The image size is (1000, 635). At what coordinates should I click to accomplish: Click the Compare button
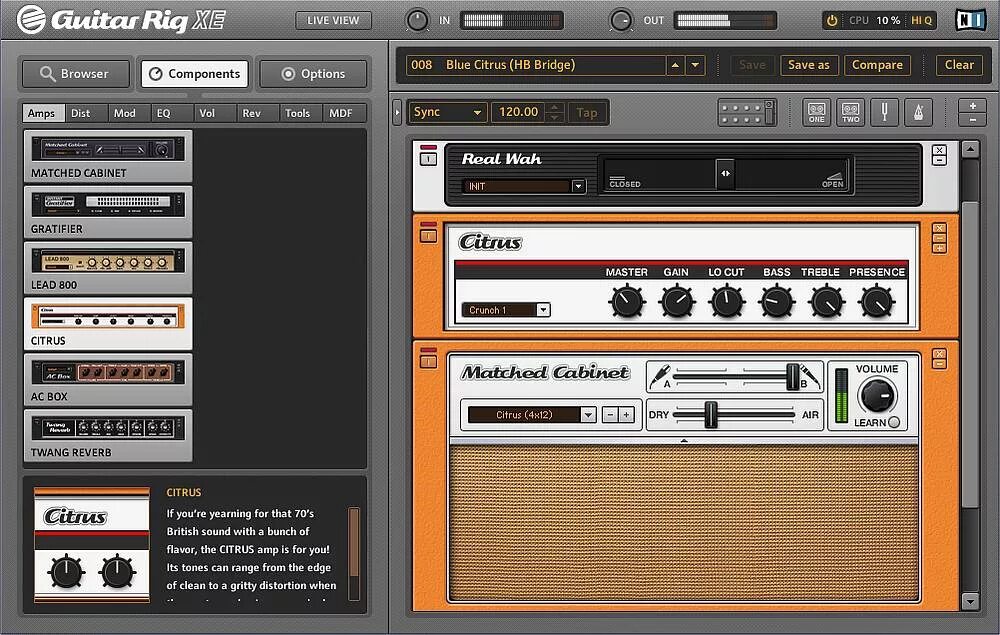tap(877, 65)
